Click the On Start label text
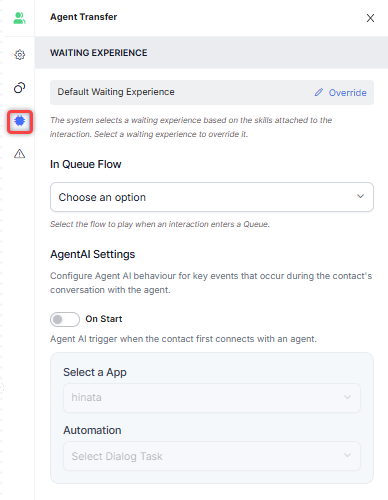The image size is (388, 500). pyautogui.click(x=104, y=319)
